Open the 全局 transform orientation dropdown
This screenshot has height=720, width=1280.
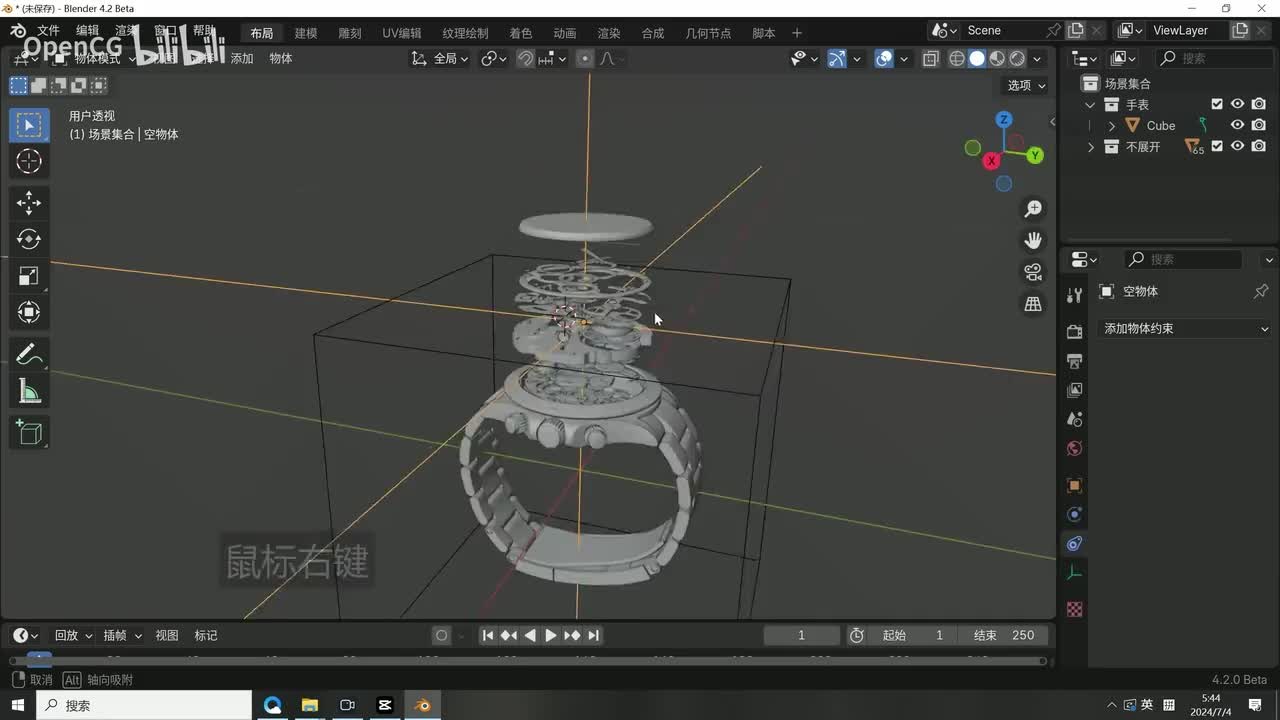click(441, 59)
